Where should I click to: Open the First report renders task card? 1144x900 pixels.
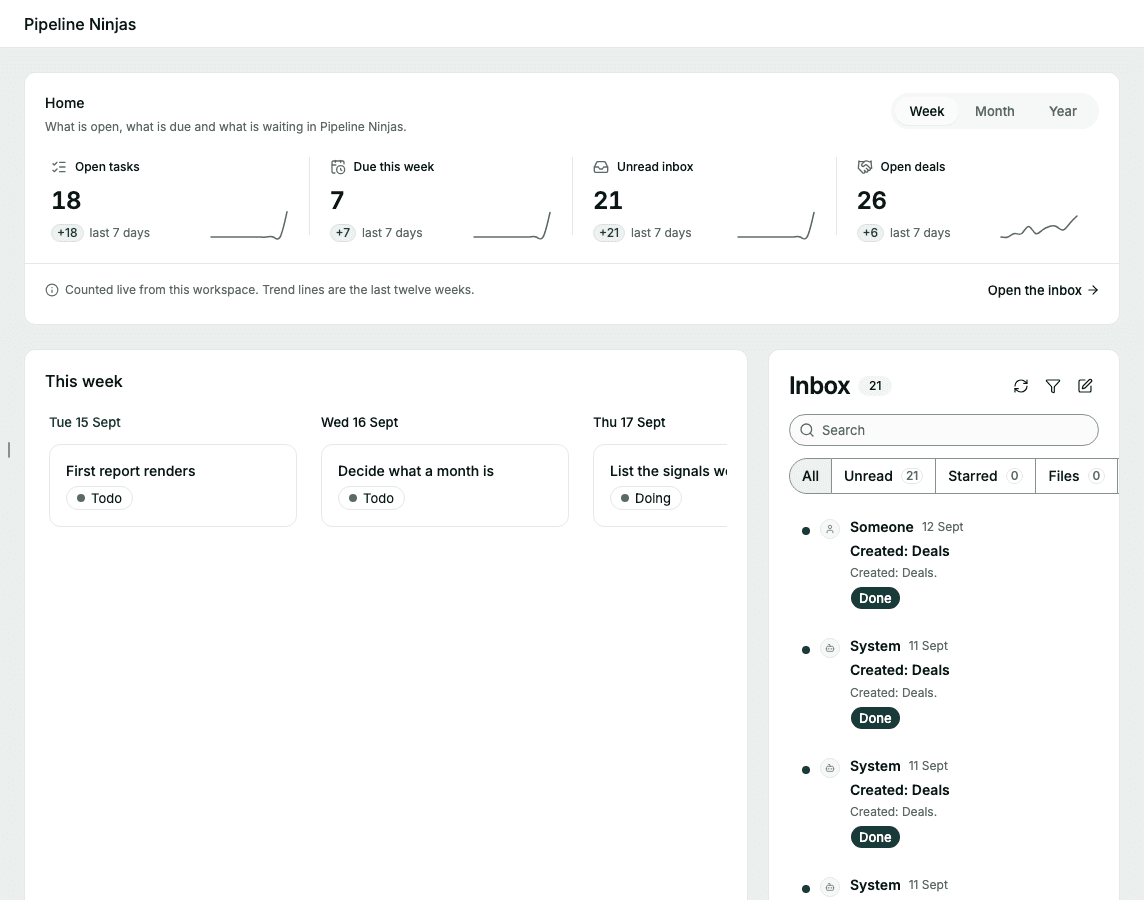click(173, 486)
